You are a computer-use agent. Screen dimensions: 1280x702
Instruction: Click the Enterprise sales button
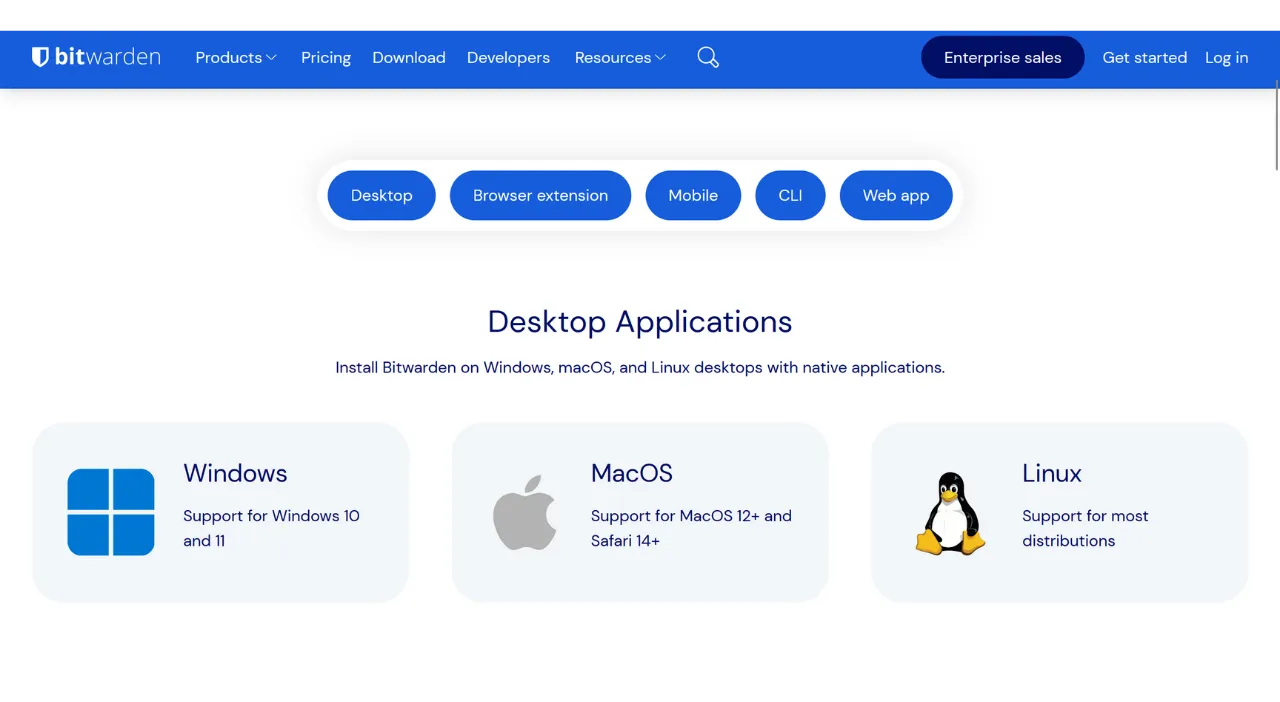tap(1002, 58)
